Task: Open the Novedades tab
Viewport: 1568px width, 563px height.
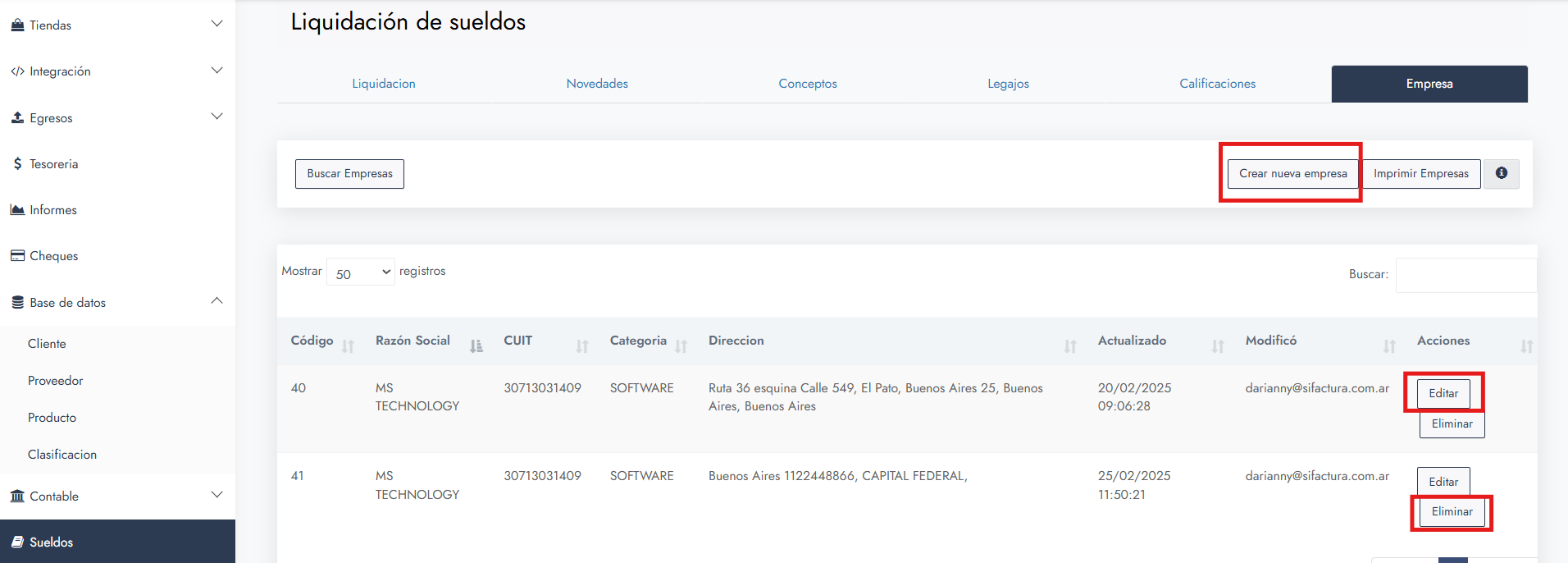Action: (597, 84)
